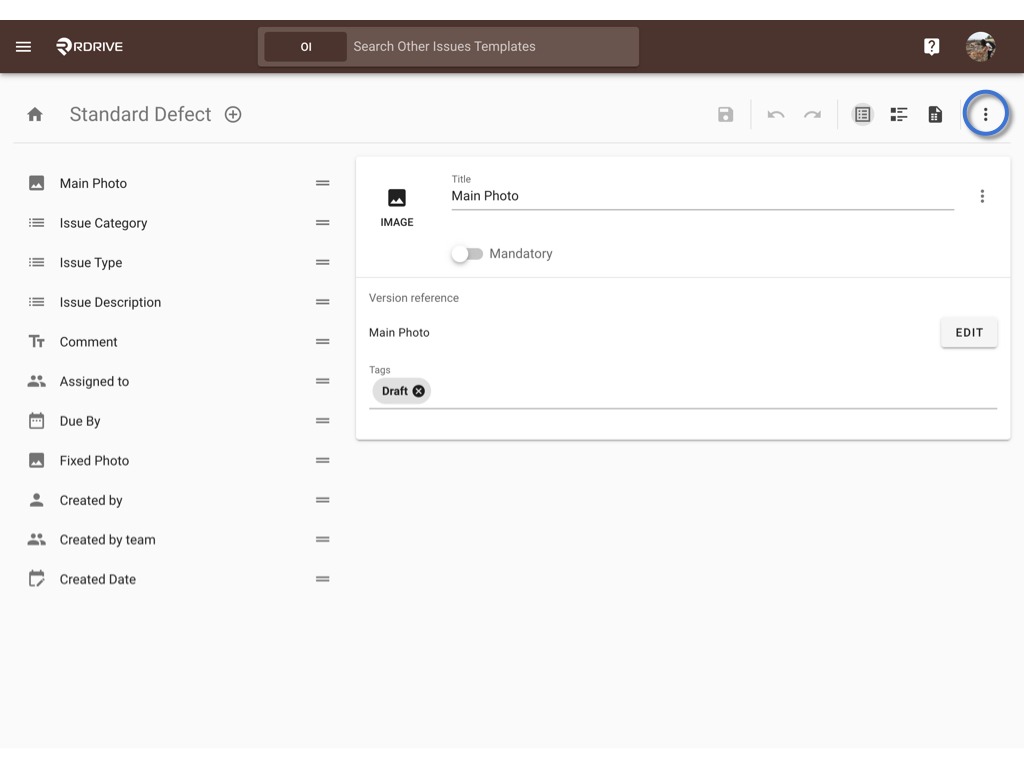Edit the Main Photo title field
The image size is (1024, 768).
pyautogui.click(x=702, y=196)
